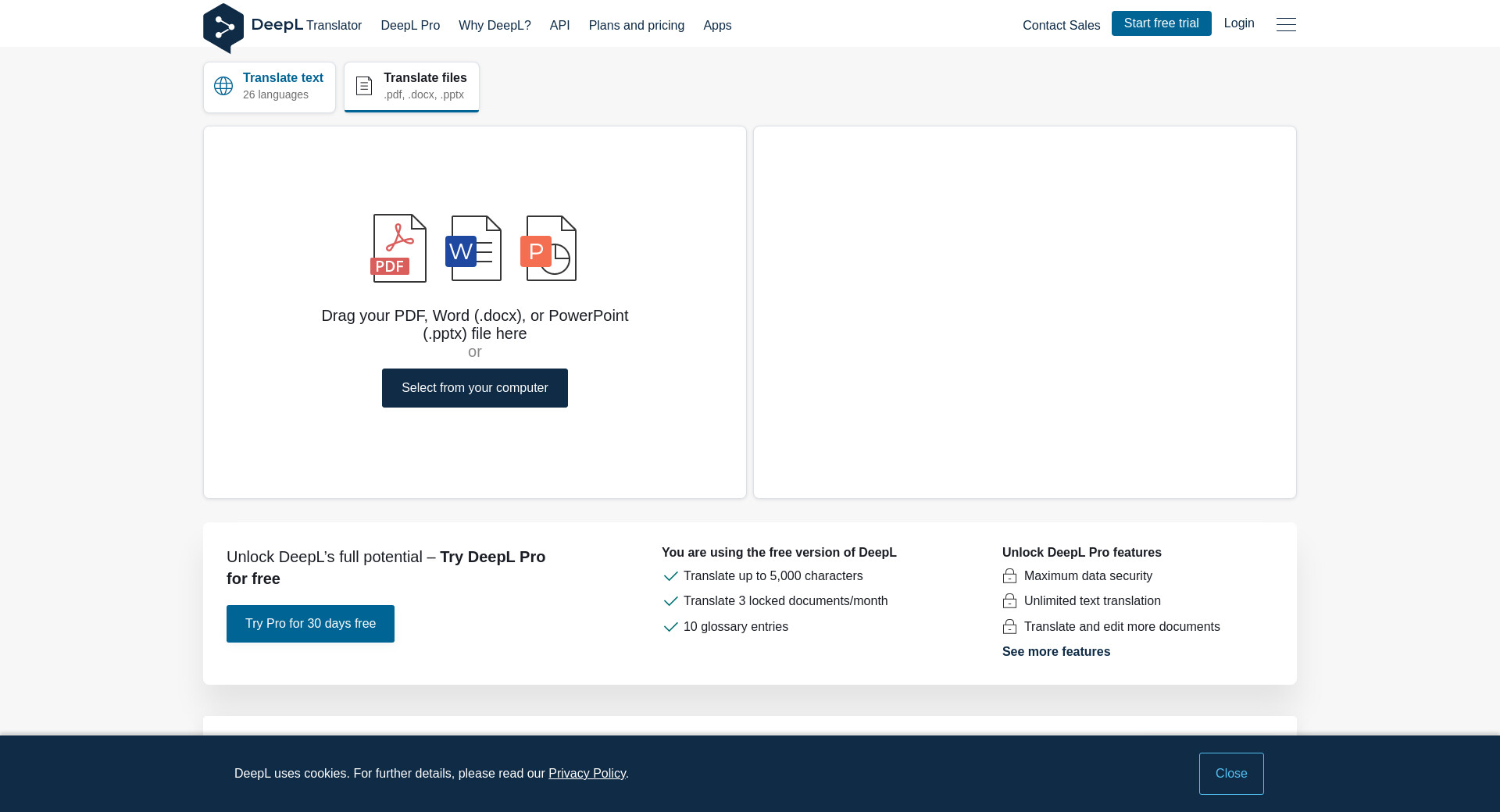Click the PDF file icon
The image size is (1500, 812).
point(398,248)
